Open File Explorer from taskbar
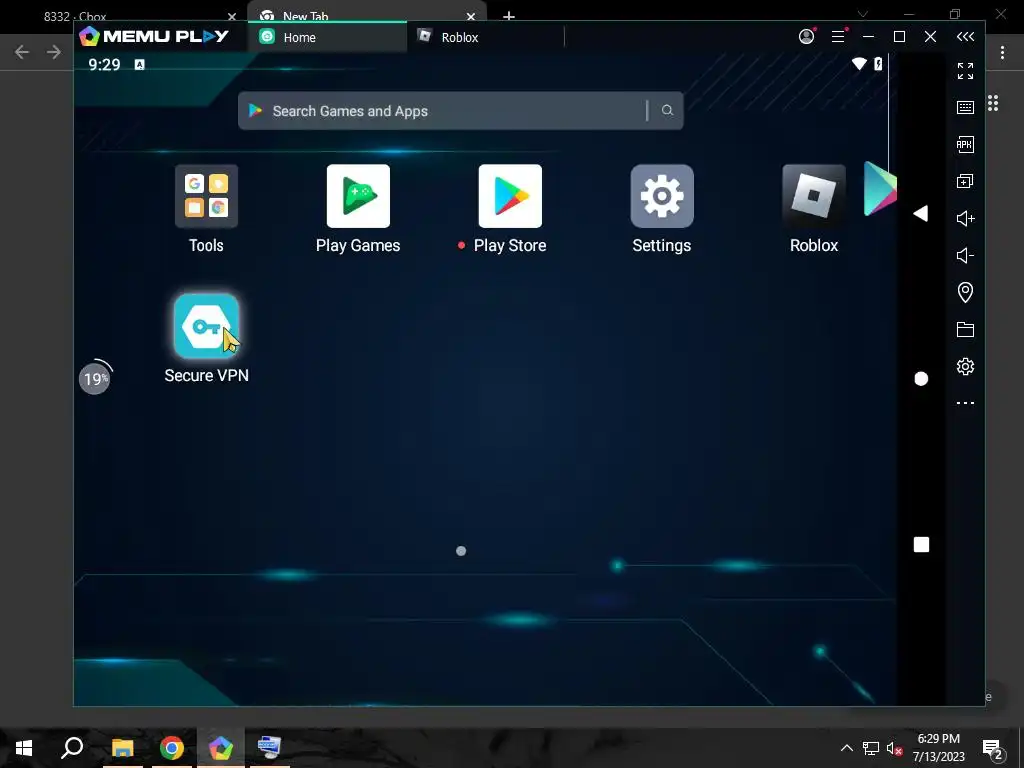1024x768 pixels. pyautogui.click(x=122, y=748)
